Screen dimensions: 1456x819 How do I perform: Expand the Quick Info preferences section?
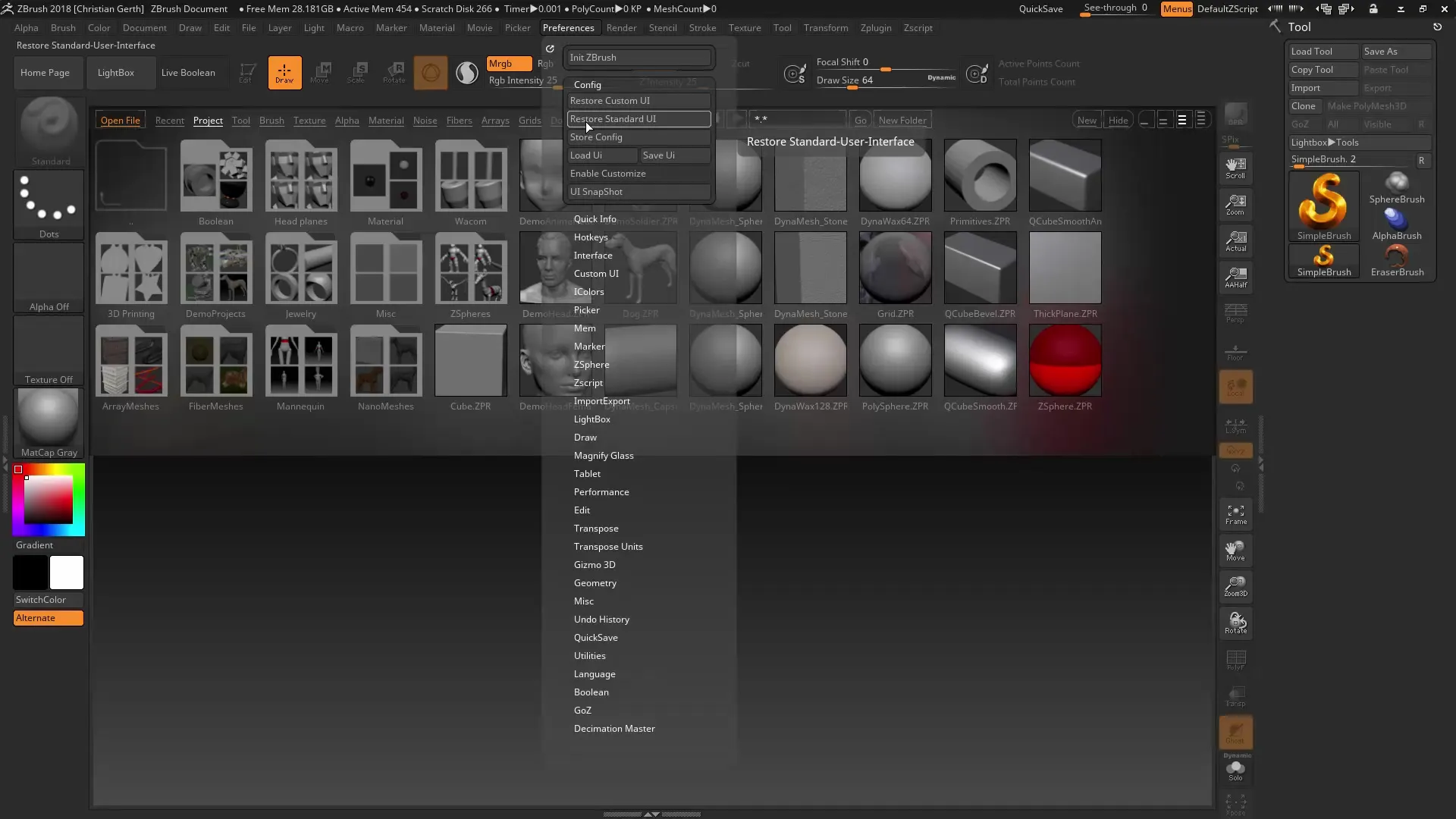tap(595, 219)
